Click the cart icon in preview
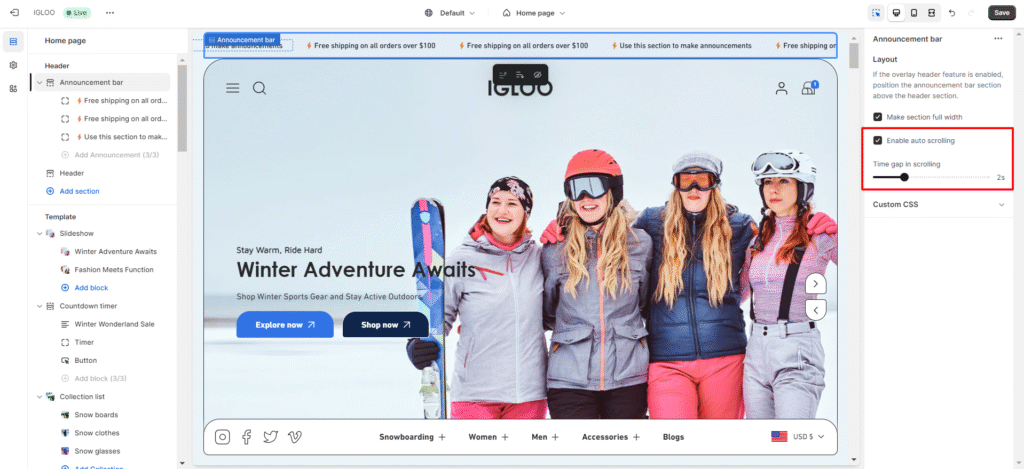 (808, 88)
